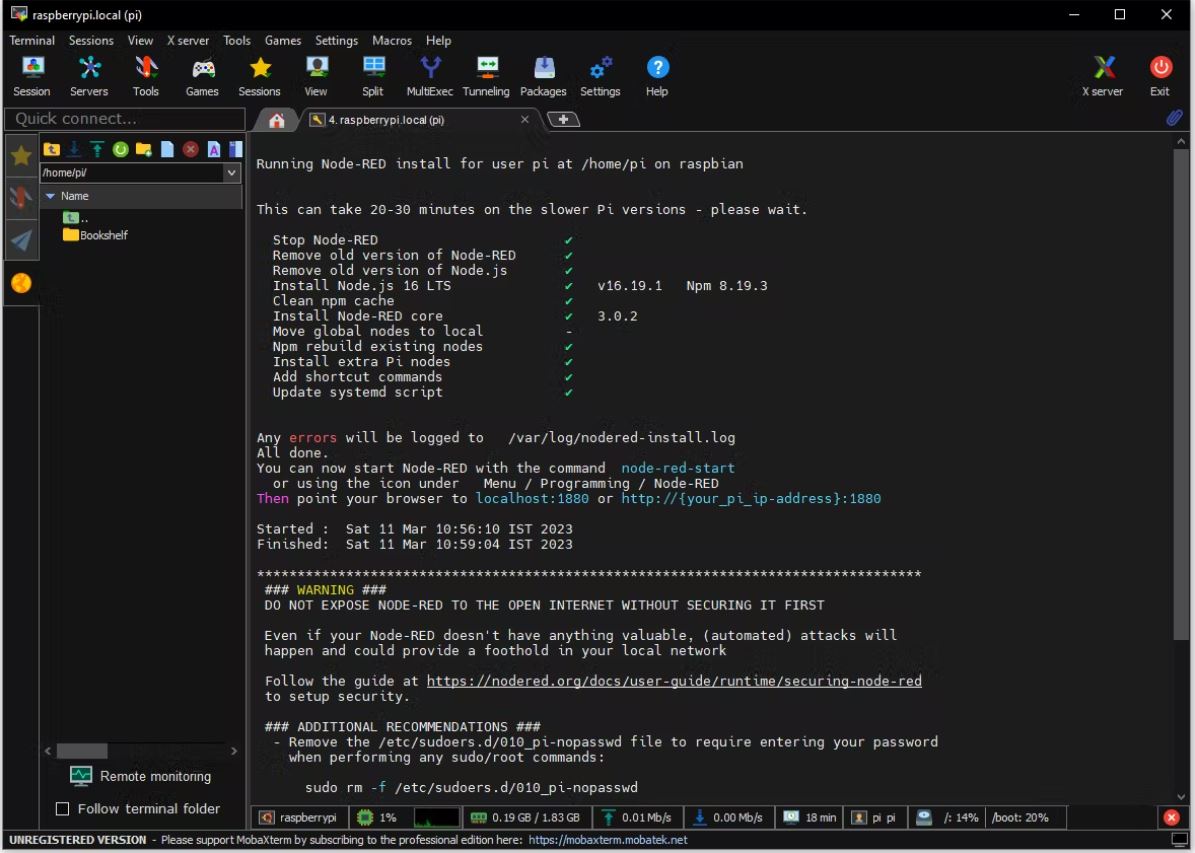Click the Help question mark icon
This screenshot has width=1195, height=853.
[657, 76]
